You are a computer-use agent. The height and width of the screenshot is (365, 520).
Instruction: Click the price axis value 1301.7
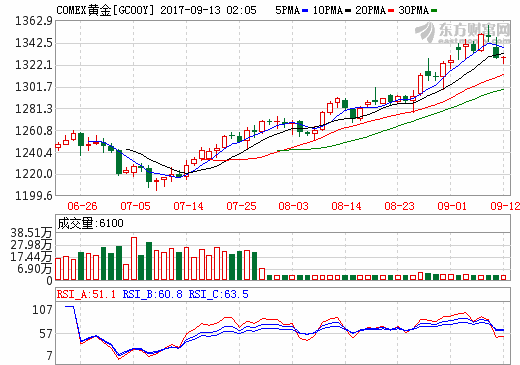(x=34, y=87)
